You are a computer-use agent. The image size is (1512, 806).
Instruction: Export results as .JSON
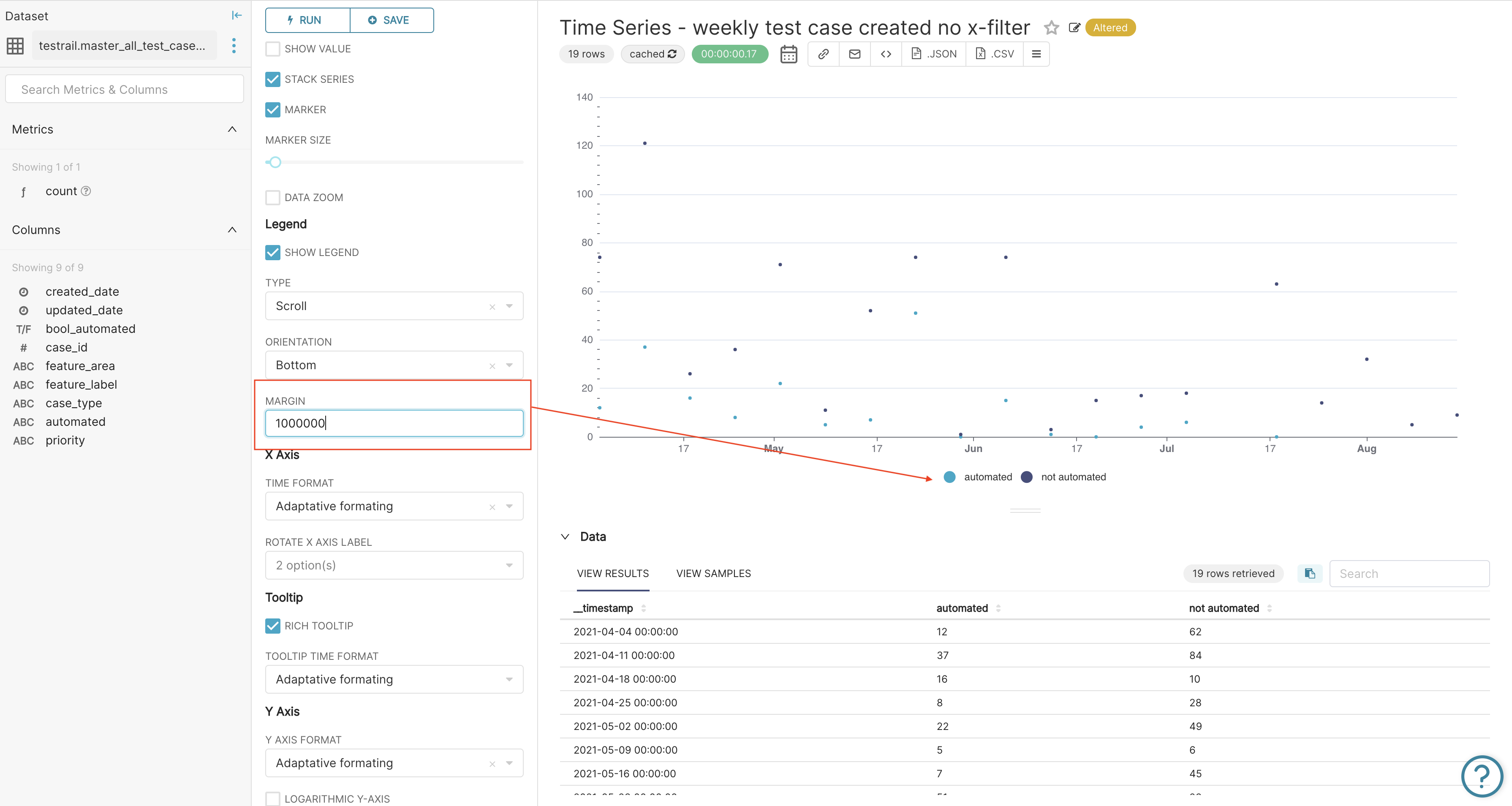[x=933, y=54]
